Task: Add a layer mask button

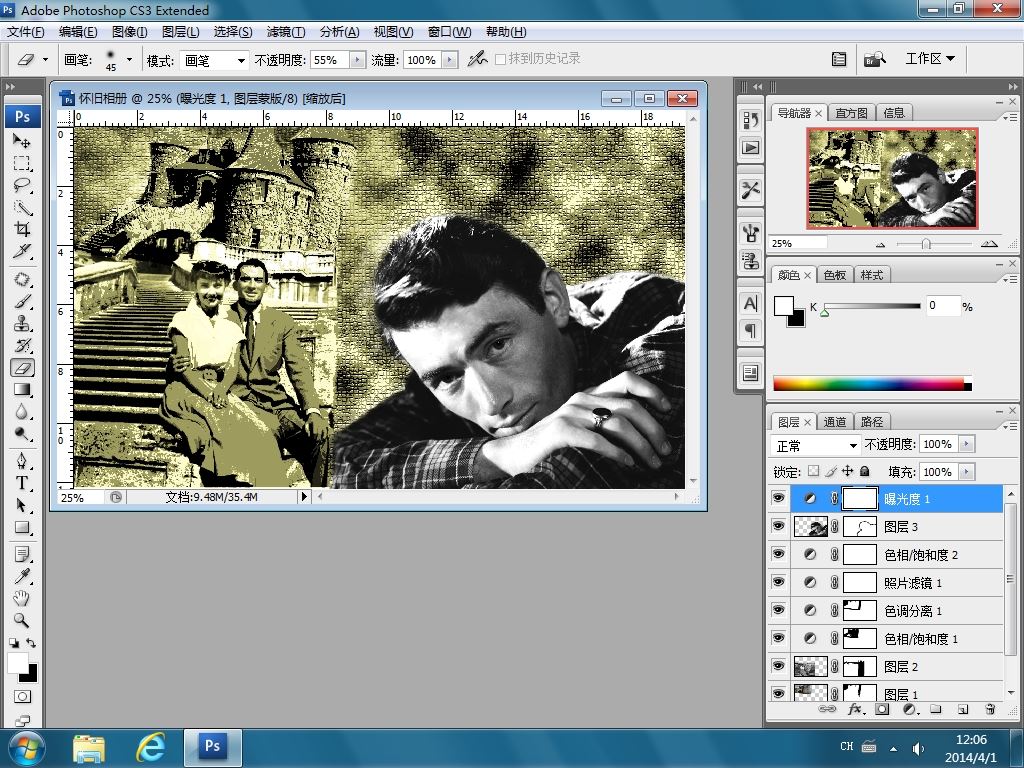Action: point(882,709)
